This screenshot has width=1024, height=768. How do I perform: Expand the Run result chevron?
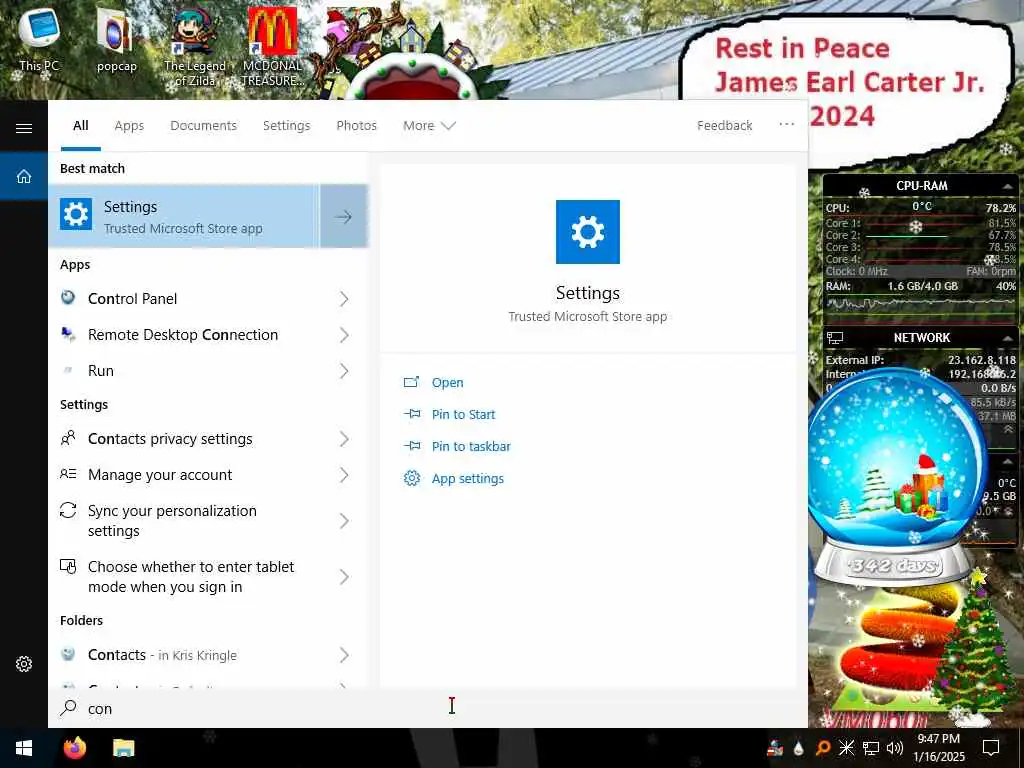click(344, 371)
